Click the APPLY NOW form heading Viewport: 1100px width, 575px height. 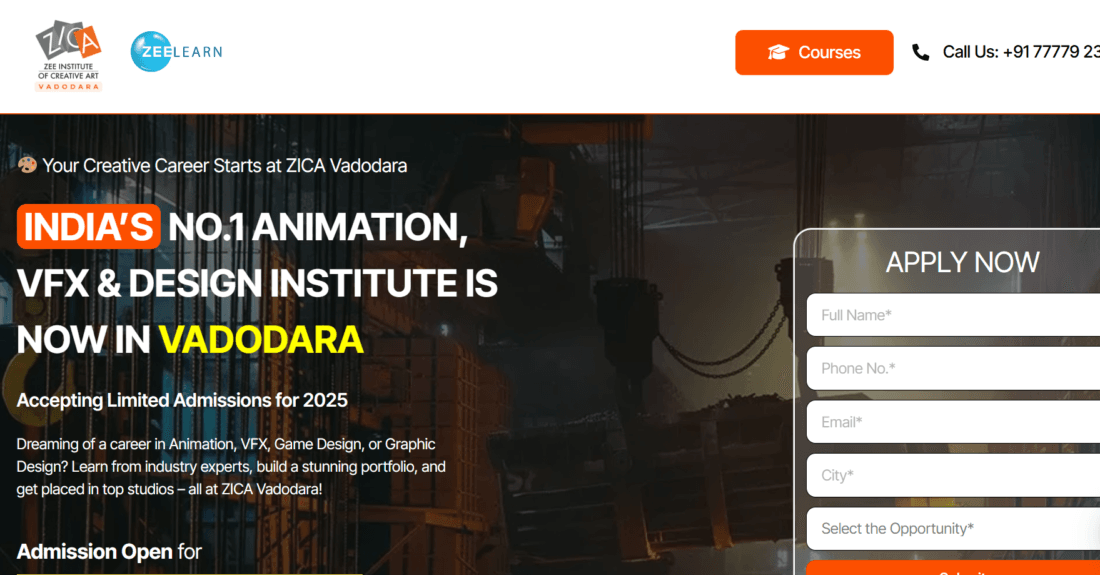962,262
